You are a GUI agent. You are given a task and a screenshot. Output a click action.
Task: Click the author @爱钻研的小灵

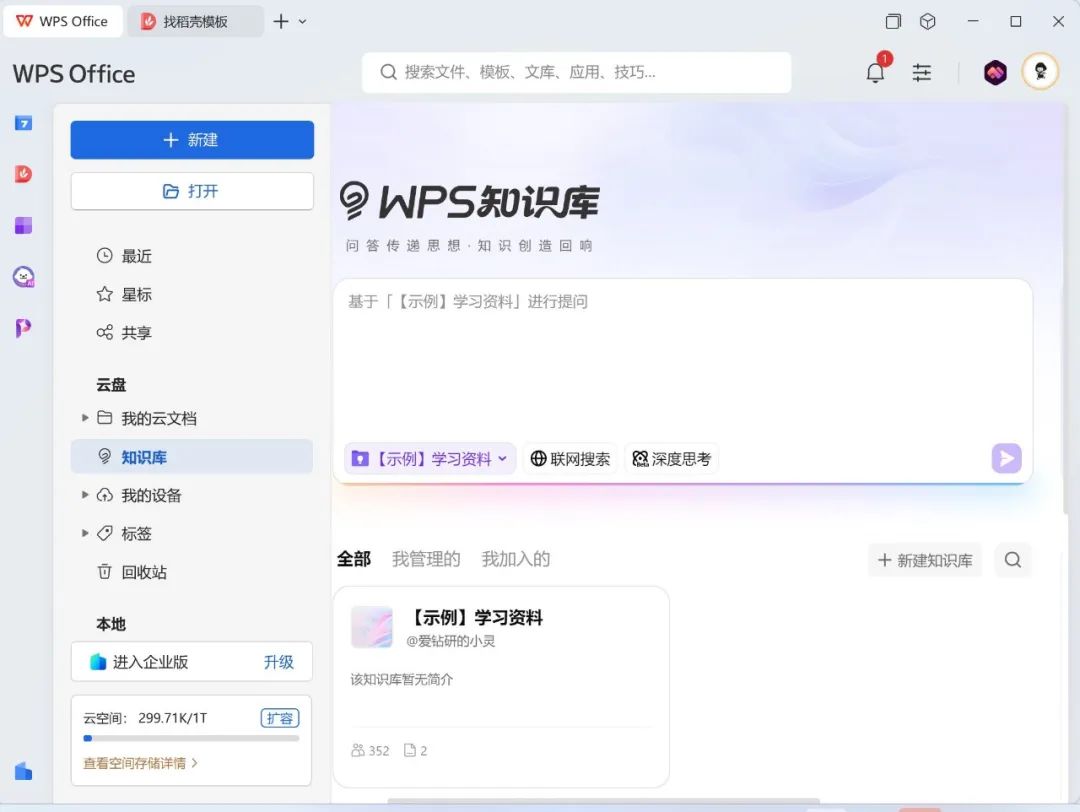point(450,641)
